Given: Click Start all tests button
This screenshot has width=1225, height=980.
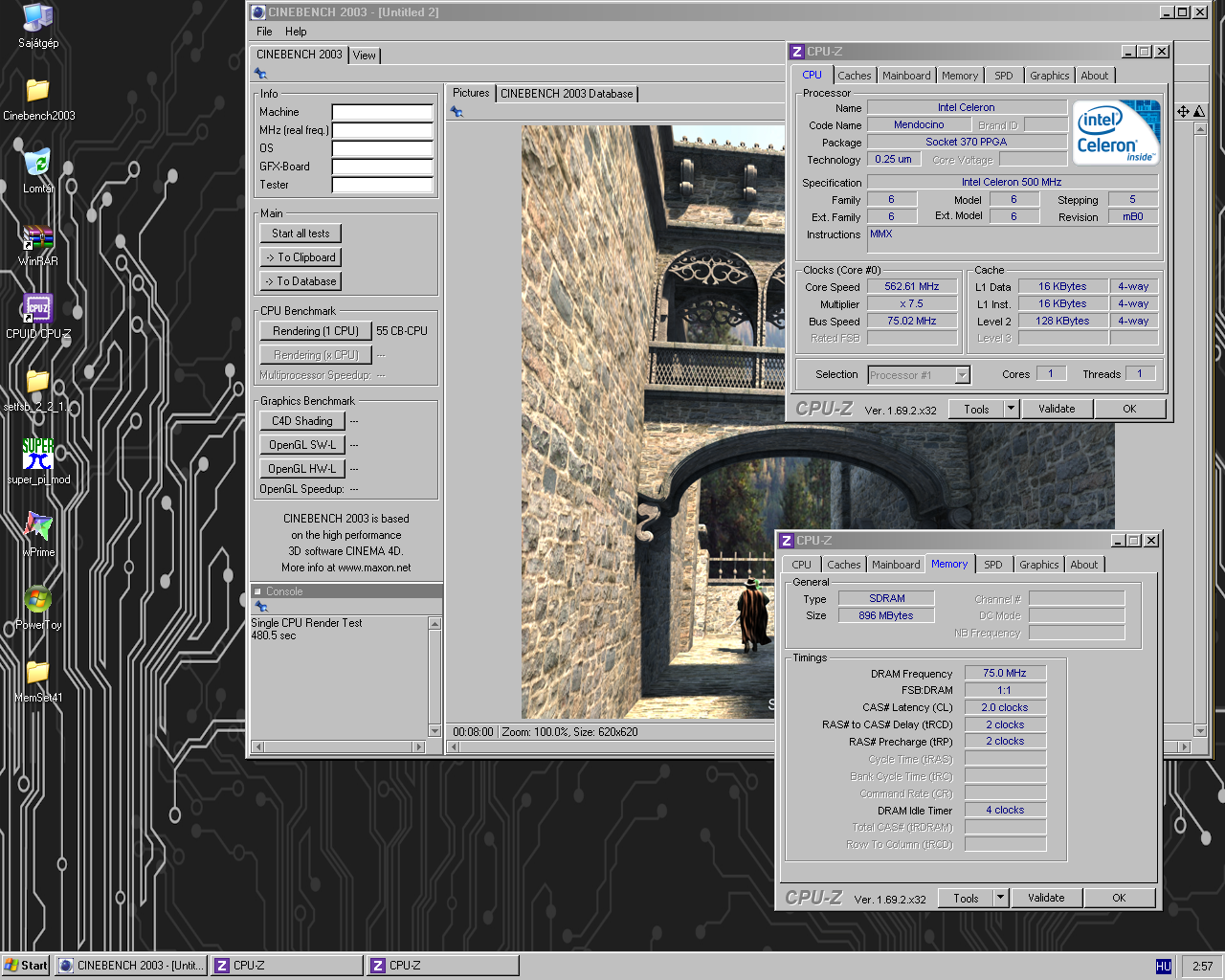Looking at the screenshot, I should click(x=301, y=234).
